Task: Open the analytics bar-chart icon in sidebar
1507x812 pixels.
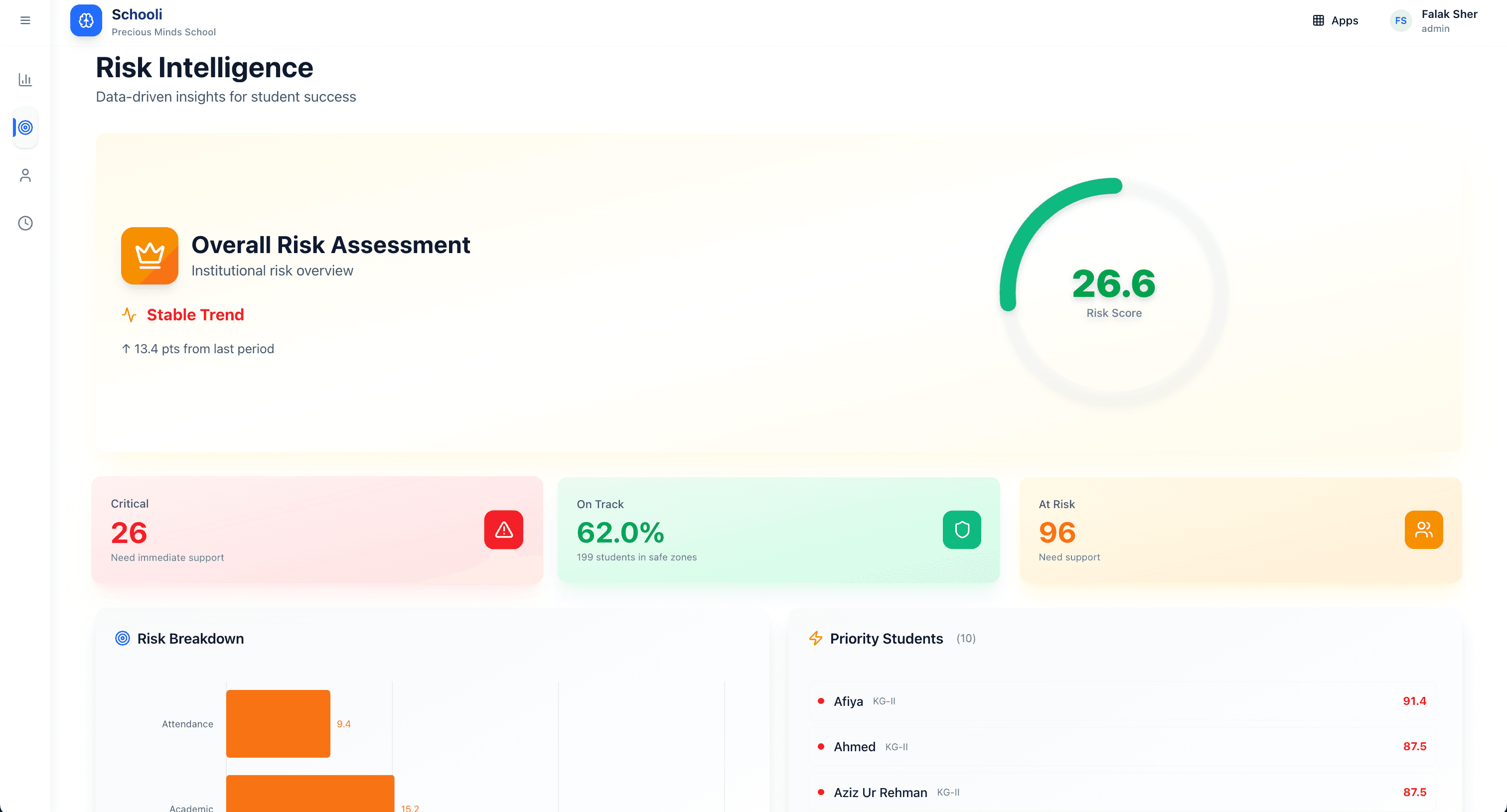Action: tap(25, 80)
